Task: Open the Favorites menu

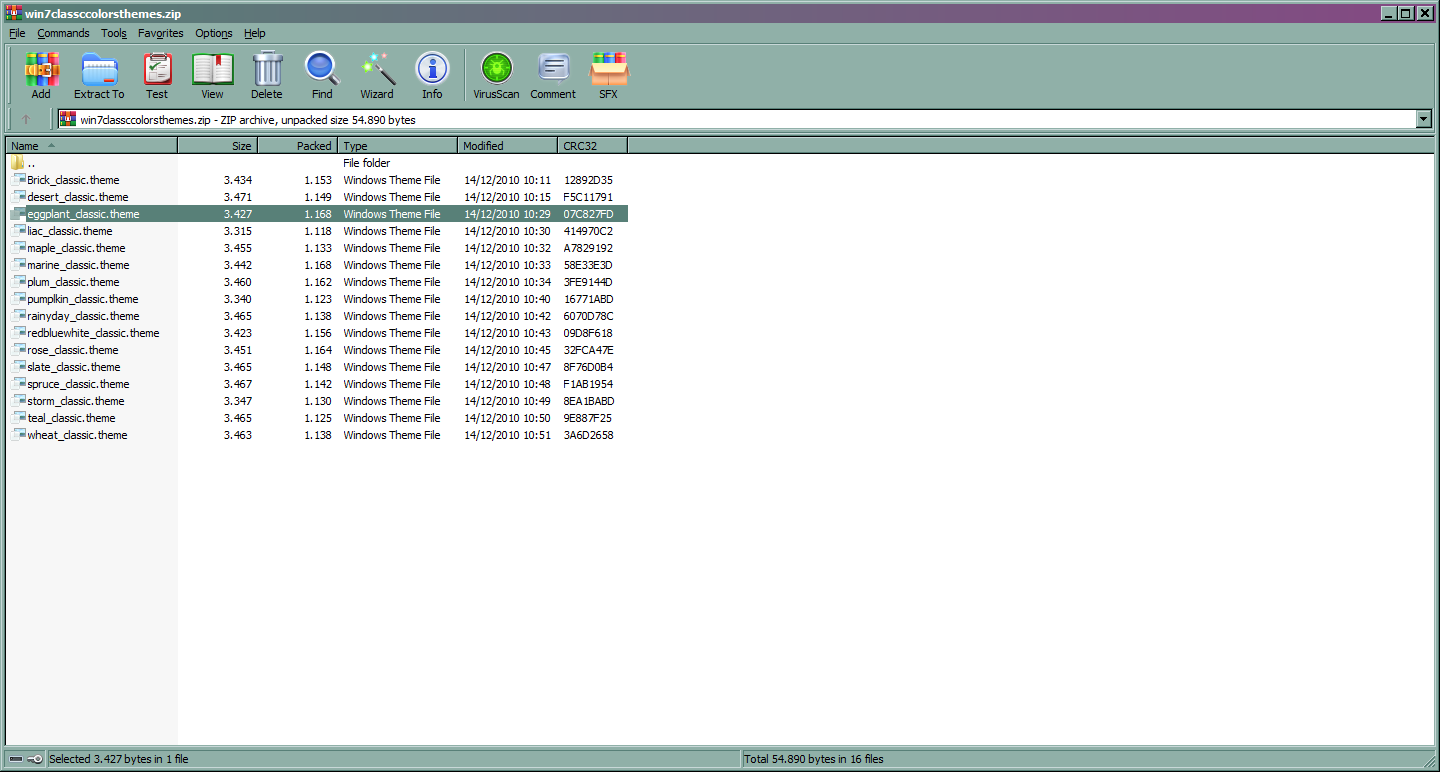Action: pyautogui.click(x=161, y=33)
